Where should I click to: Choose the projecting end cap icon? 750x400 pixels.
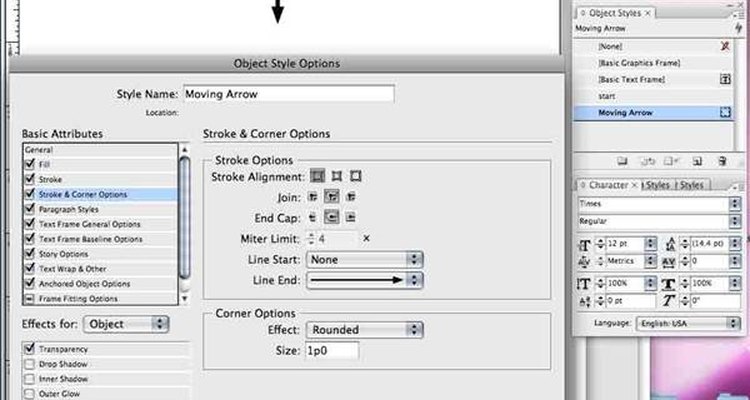pos(351,218)
